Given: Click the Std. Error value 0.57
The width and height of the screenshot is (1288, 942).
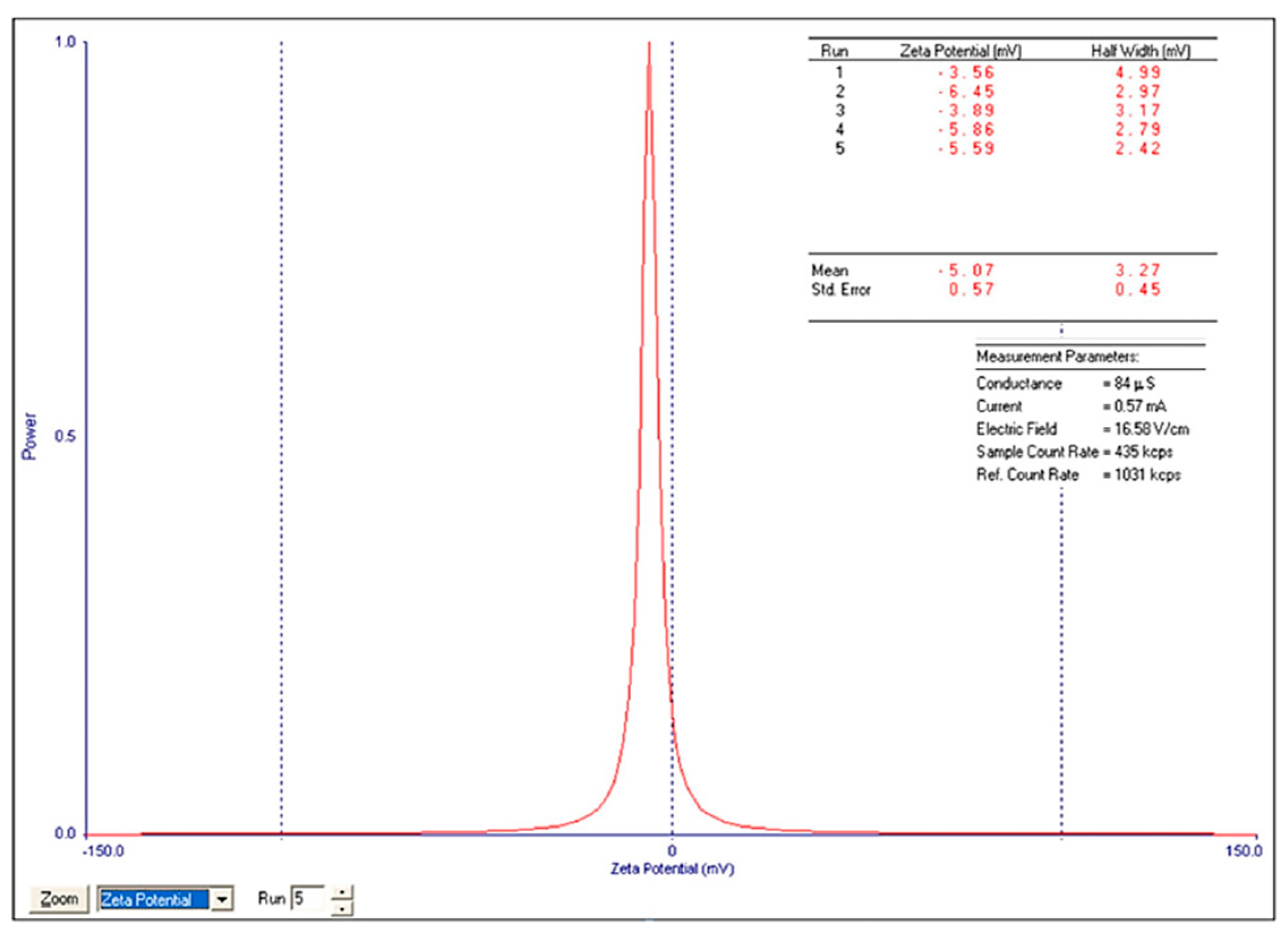Looking at the screenshot, I should tap(970, 289).
